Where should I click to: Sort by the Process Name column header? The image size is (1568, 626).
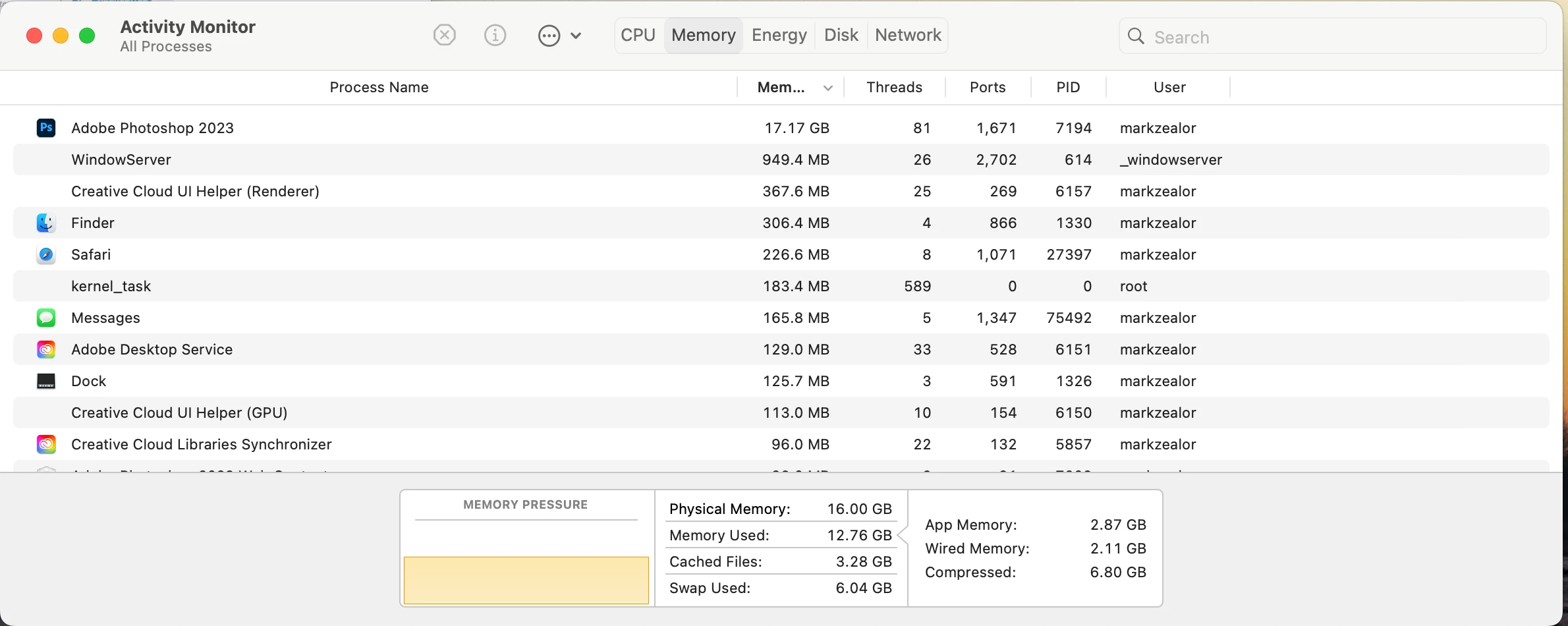pyautogui.click(x=379, y=87)
